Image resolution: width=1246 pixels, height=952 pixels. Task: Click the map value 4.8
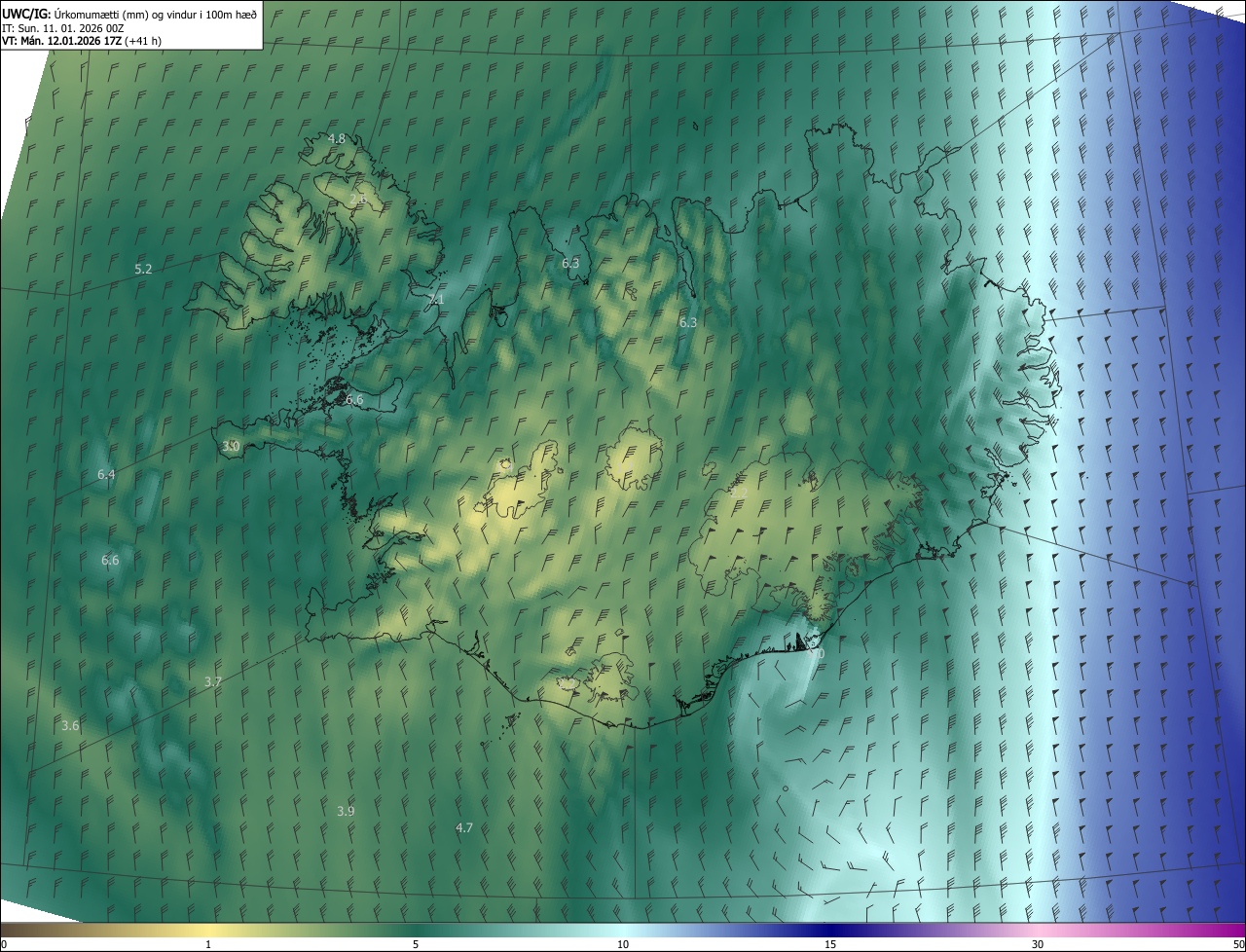coord(336,139)
